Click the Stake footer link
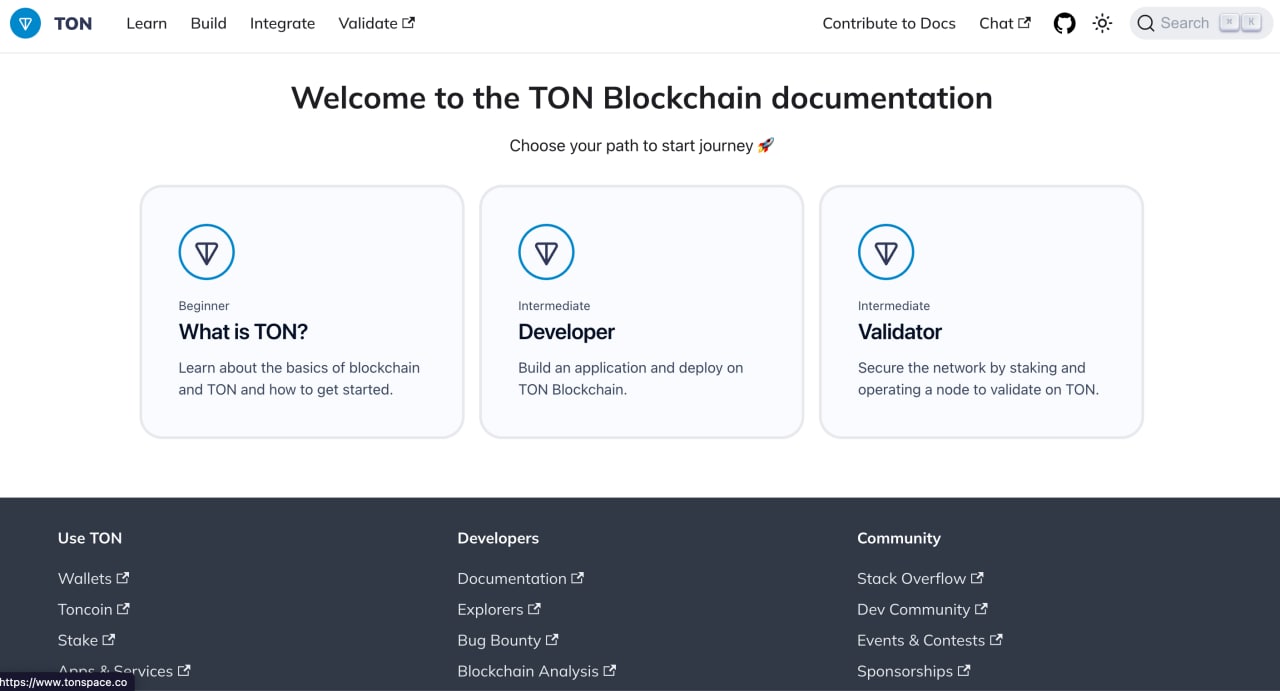This screenshot has height=691, width=1280. 86,640
